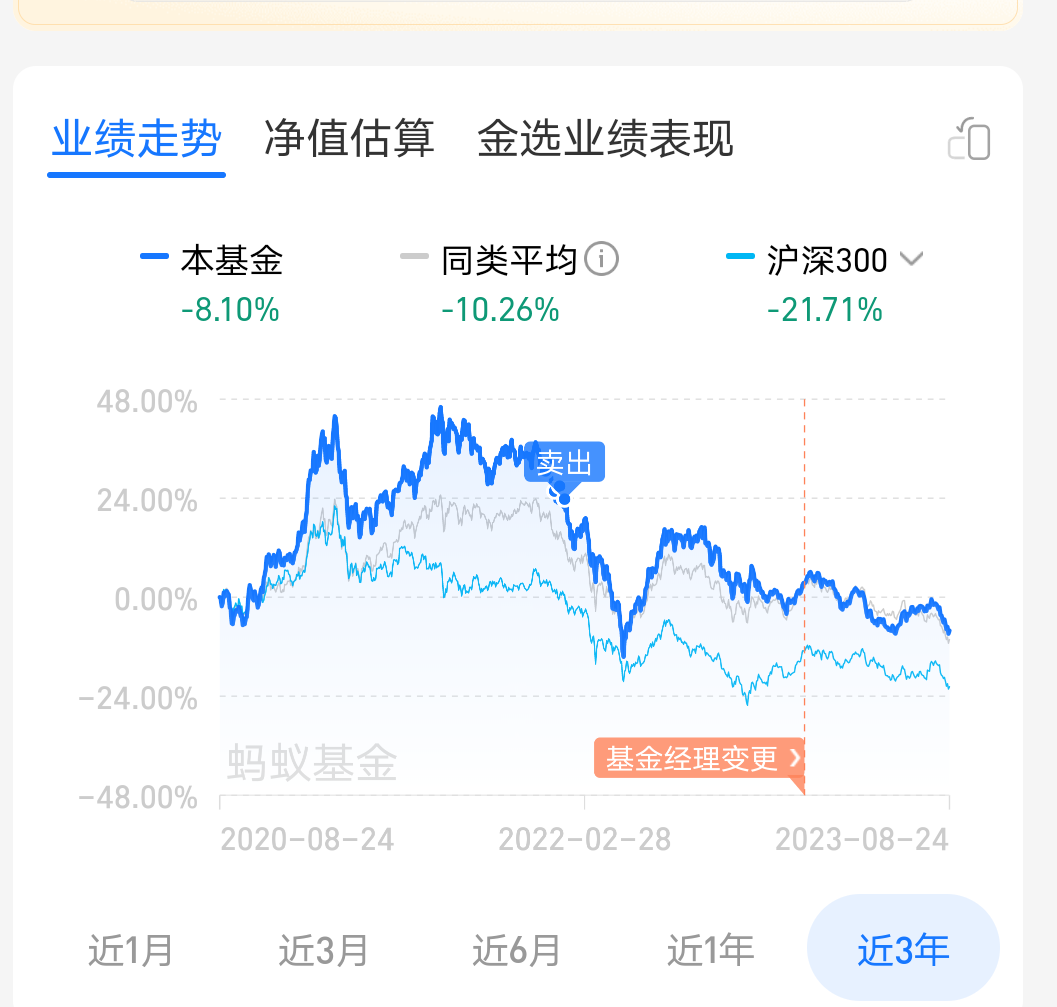Select the 近6月 time range
Screen dimensions: 1057x1007
tap(516, 950)
